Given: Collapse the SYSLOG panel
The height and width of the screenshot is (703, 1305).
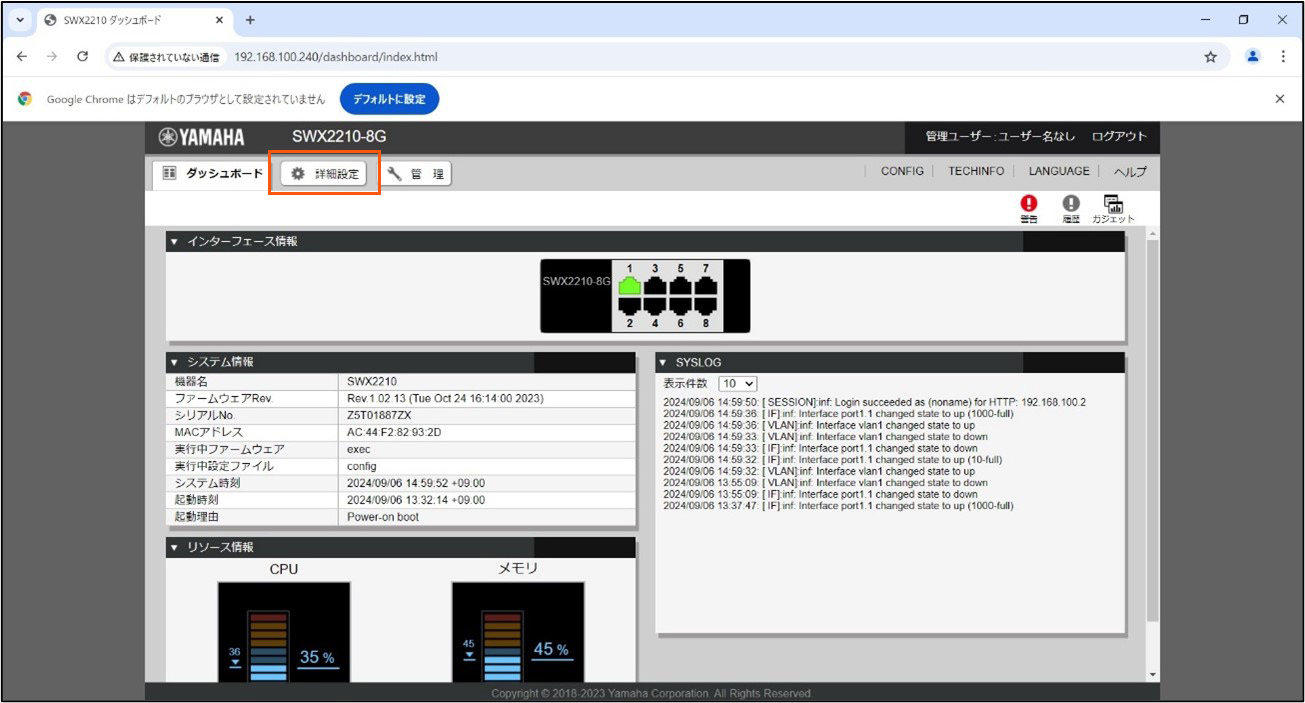Looking at the screenshot, I should (x=663, y=362).
